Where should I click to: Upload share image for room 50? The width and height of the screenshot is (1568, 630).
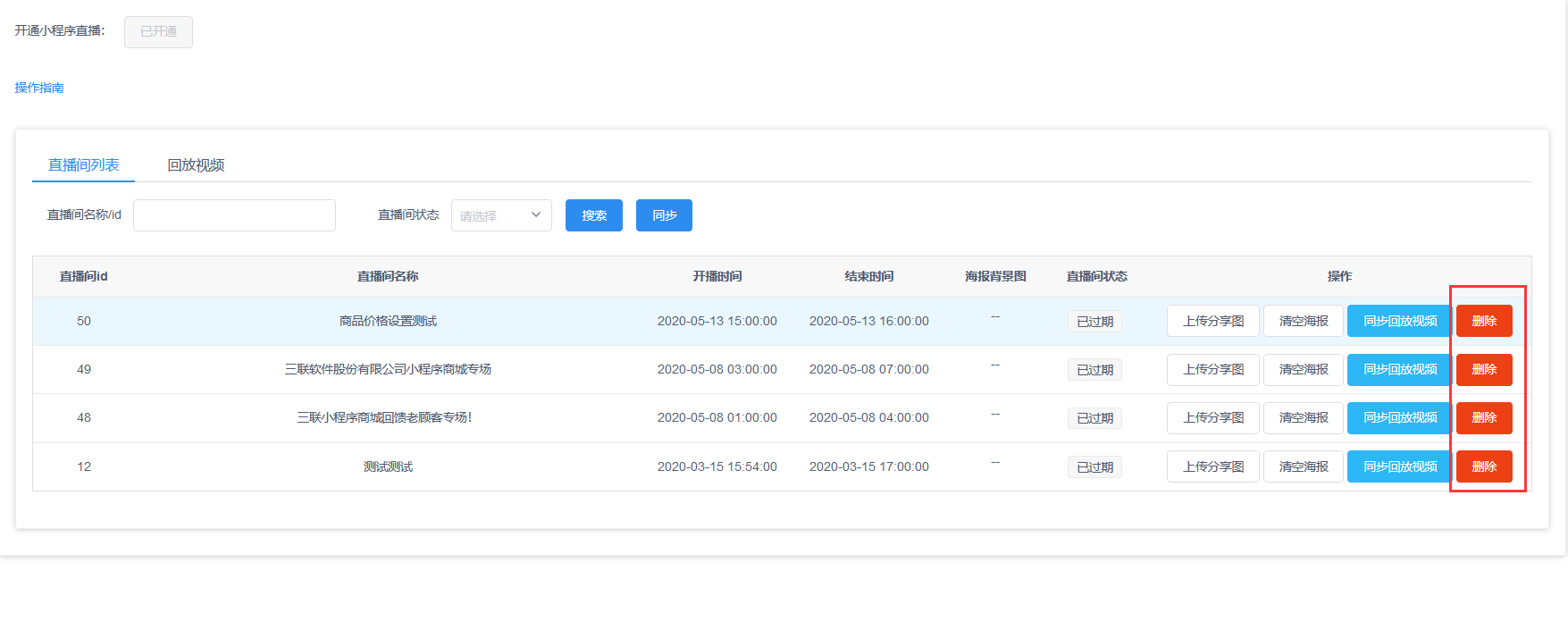[1212, 321]
